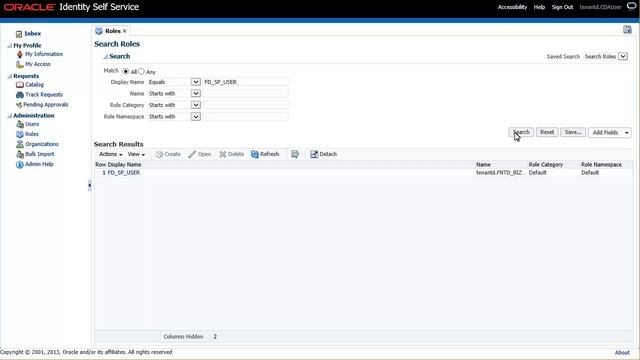Click the Role Category column header
The image size is (640, 360).
(546, 165)
